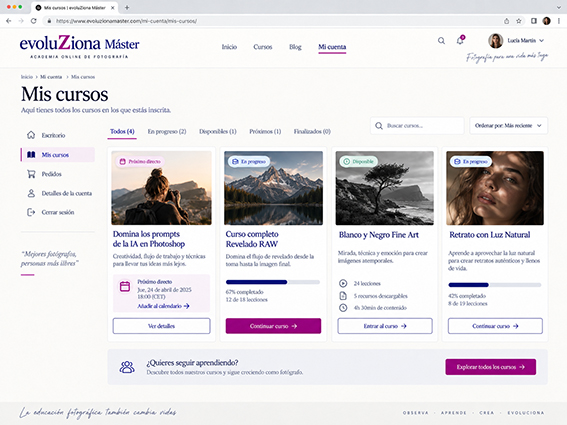Click the clock icon beside 4h 30min de contenido
The height and width of the screenshot is (425, 567).
click(343, 307)
